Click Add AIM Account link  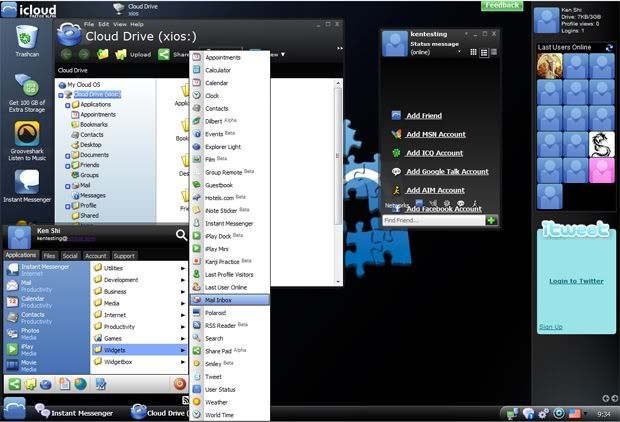coord(435,190)
